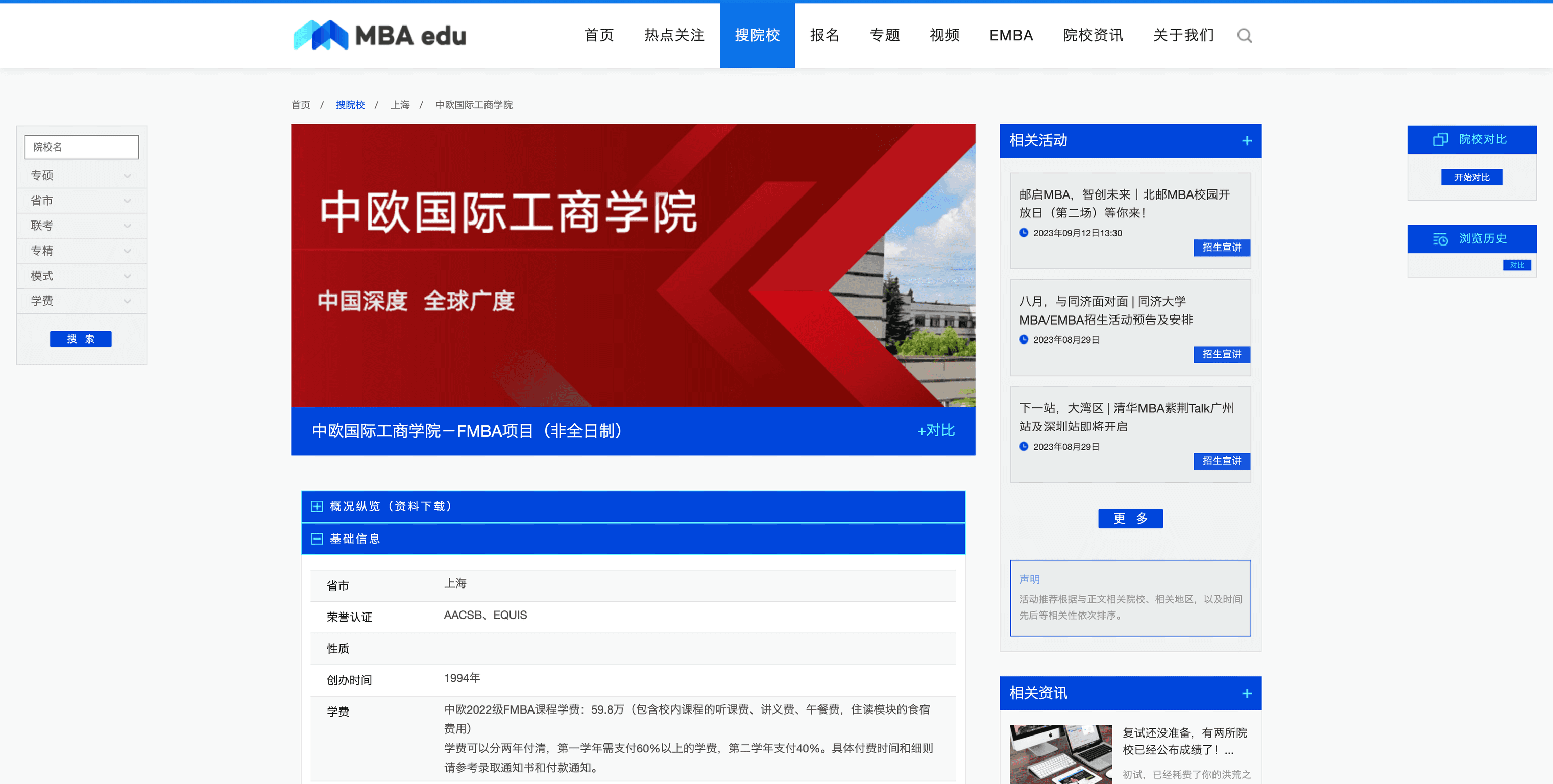Click the 浏览历史 history icon
This screenshot has height=784, width=1553.
tap(1440, 239)
